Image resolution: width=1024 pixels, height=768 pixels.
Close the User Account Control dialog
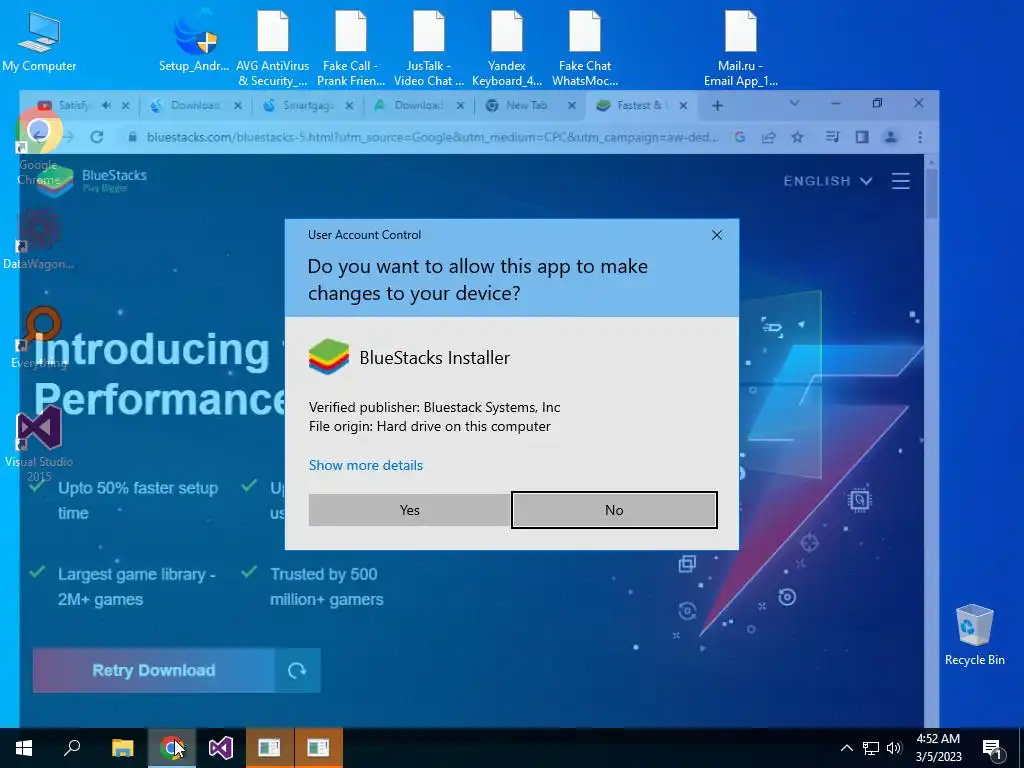point(716,235)
